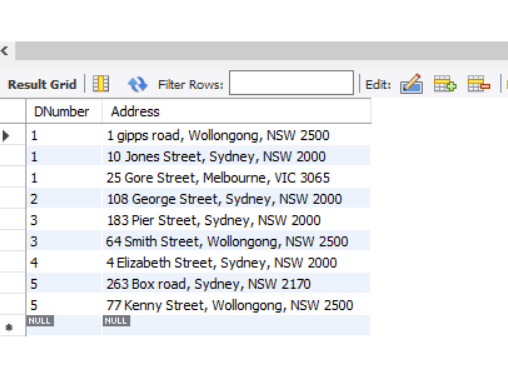Image resolution: width=508 pixels, height=390 pixels.
Task: Click the Result Grid label
Action: point(42,84)
